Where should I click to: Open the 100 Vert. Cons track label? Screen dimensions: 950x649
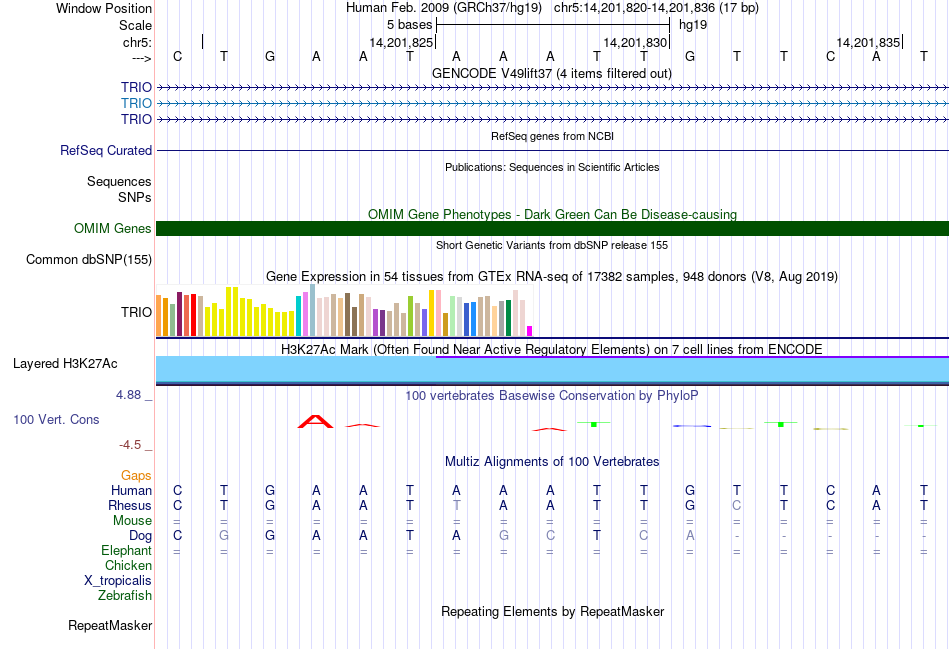pos(56,419)
